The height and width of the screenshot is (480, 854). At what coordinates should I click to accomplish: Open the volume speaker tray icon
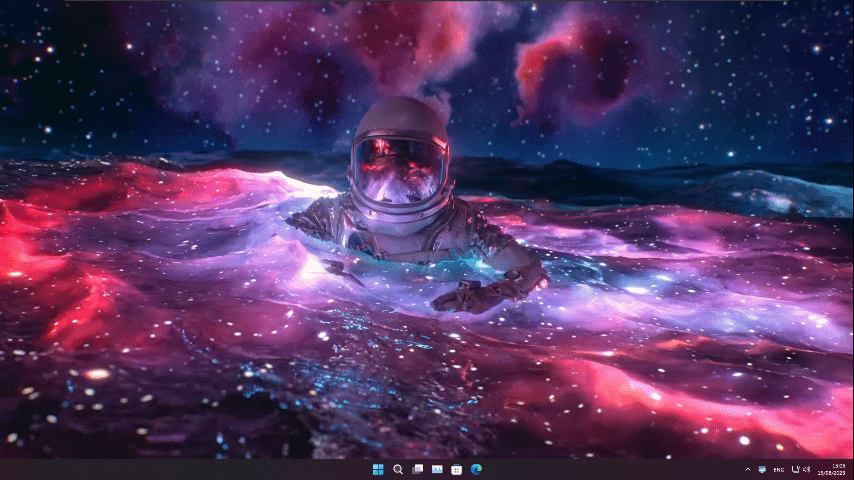[x=807, y=469]
